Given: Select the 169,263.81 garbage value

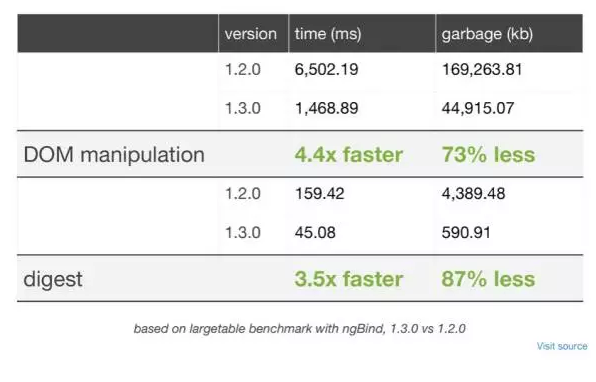Looking at the screenshot, I should [482, 70].
